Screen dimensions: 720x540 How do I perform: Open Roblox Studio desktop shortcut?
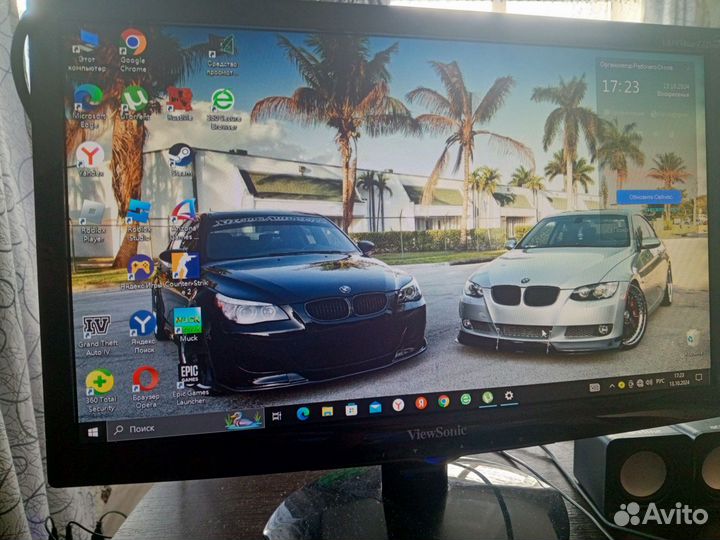click(x=138, y=213)
